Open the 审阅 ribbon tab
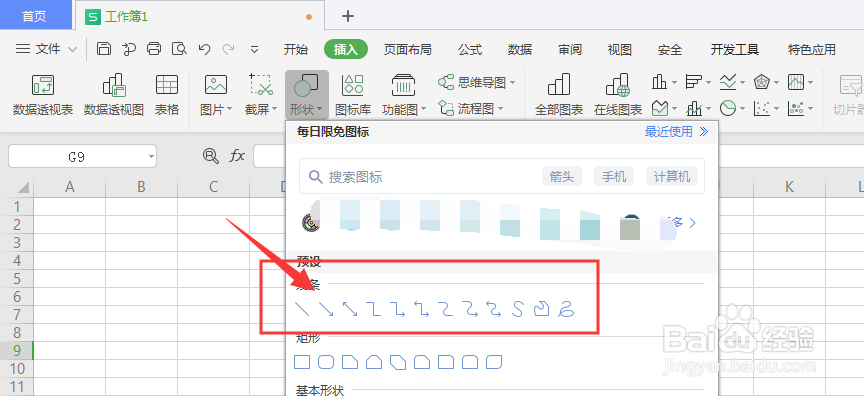Image resolution: width=864 pixels, height=396 pixels. (x=570, y=50)
